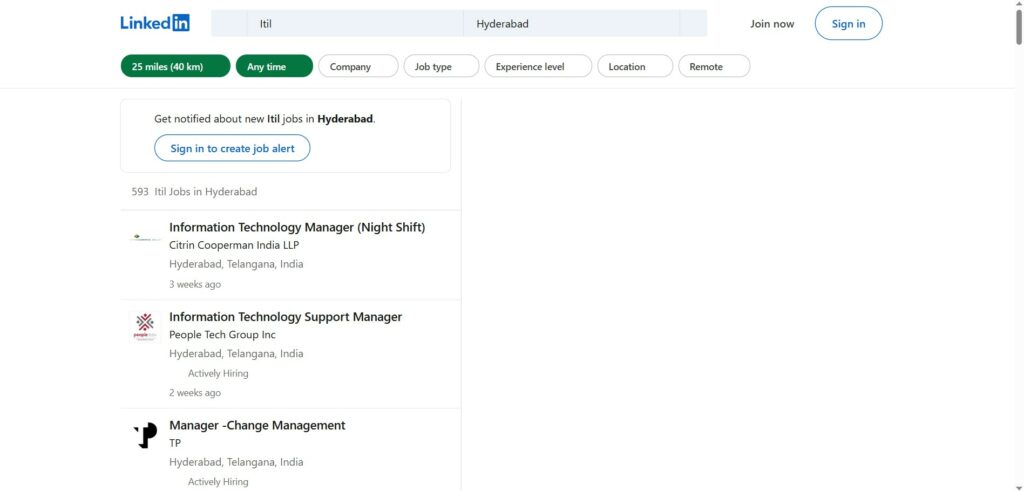The image size is (1024, 491).
Task: Expand the Job type filter
Action: [x=441, y=67]
